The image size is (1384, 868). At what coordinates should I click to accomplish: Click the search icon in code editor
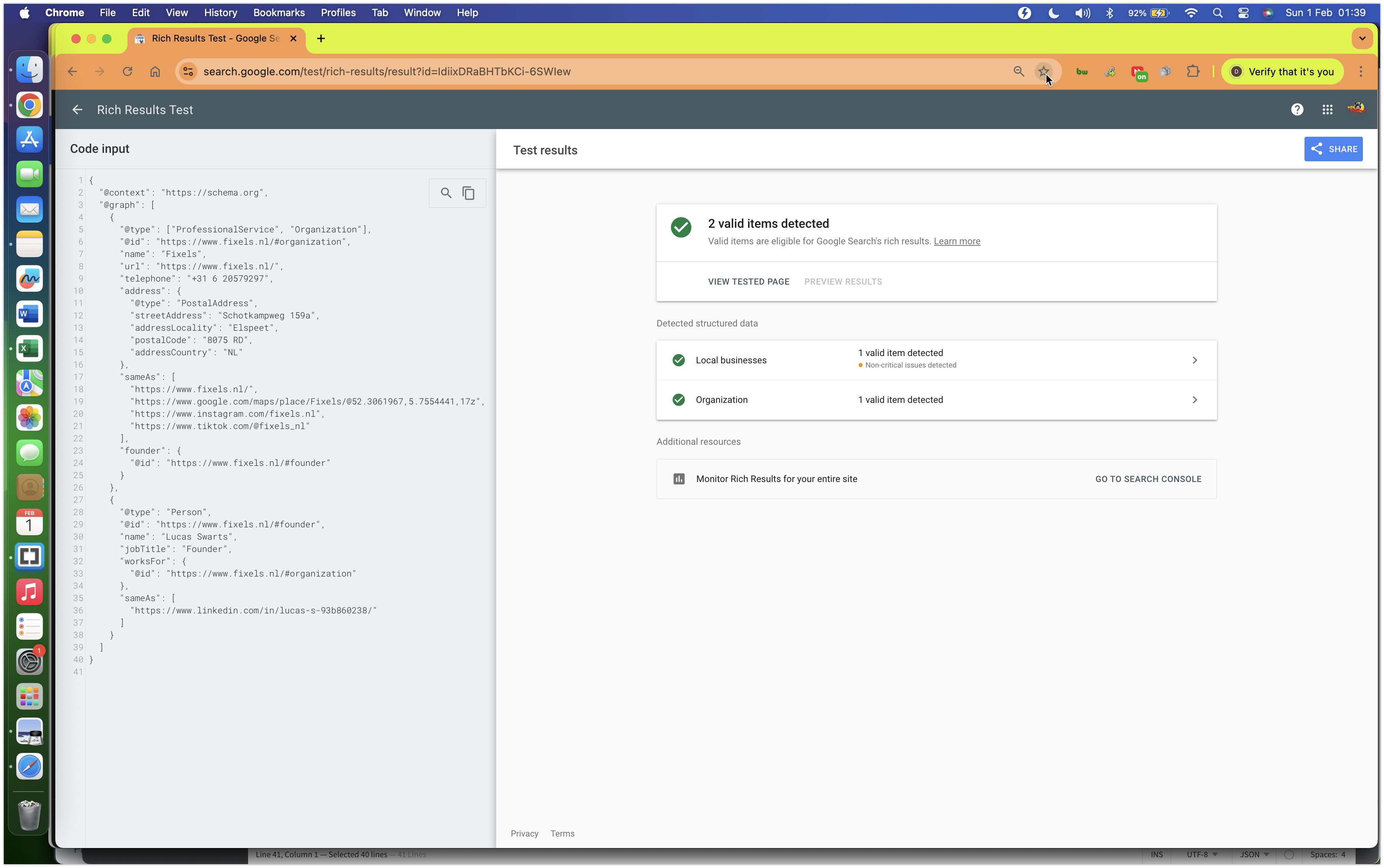click(x=445, y=193)
